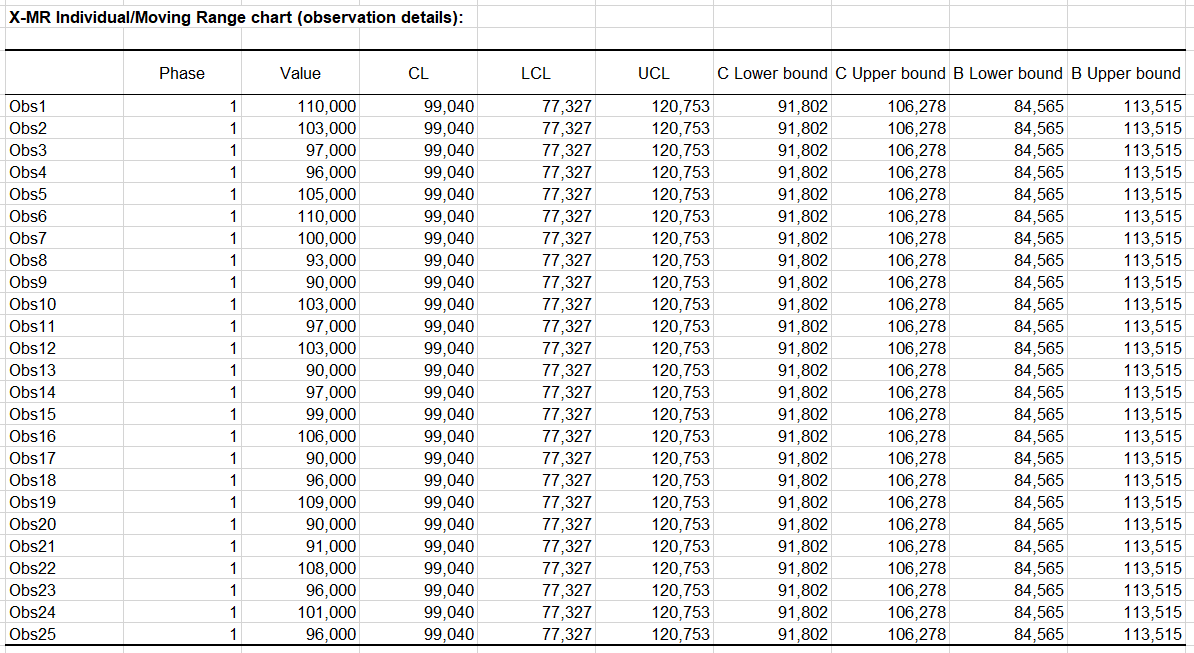Select the Obs8 value 93,000
The width and height of the screenshot is (1194, 653).
[x=330, y=260]
